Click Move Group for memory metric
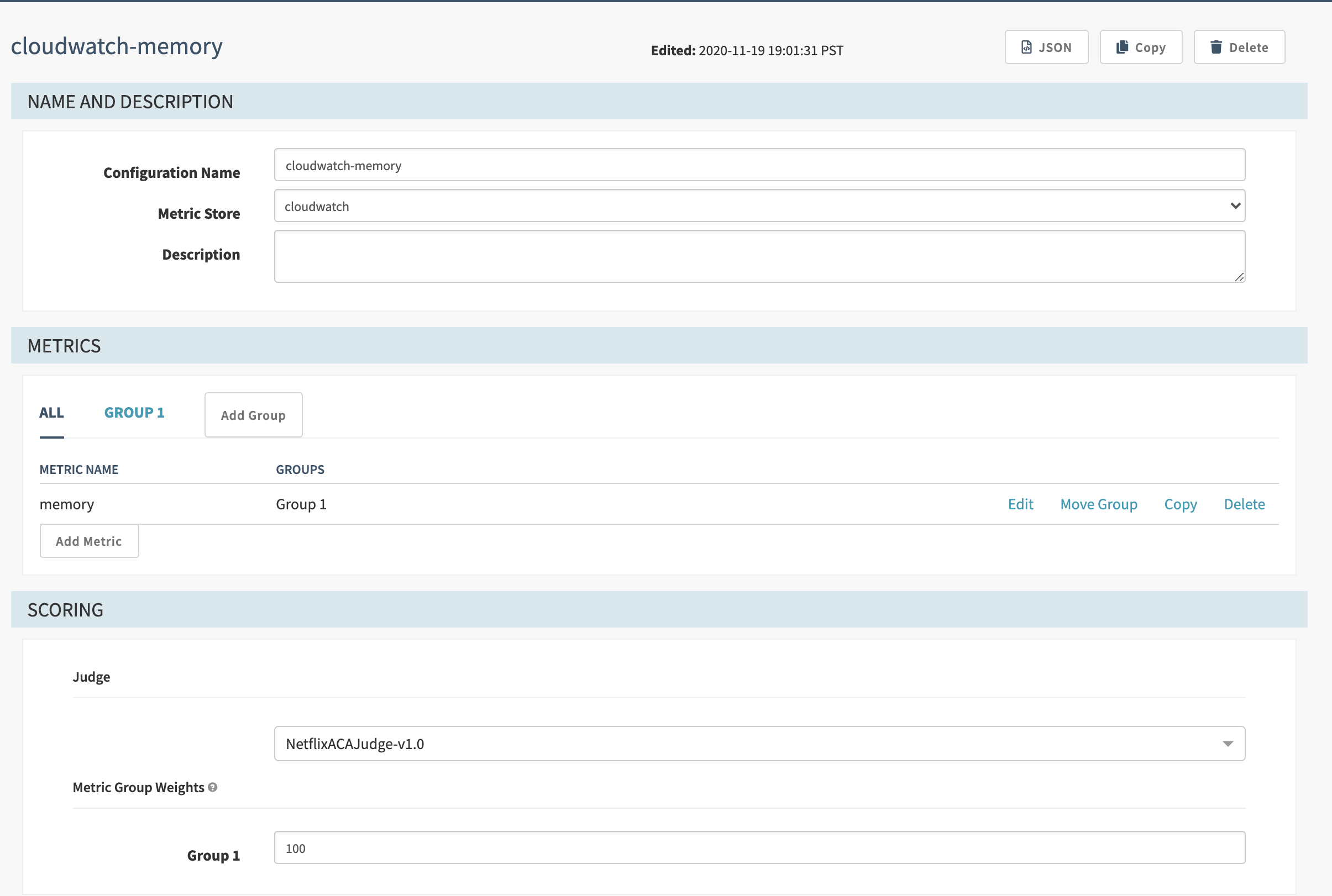The width and height of the screenshot is (1332, 896). tap(1098, 504)
